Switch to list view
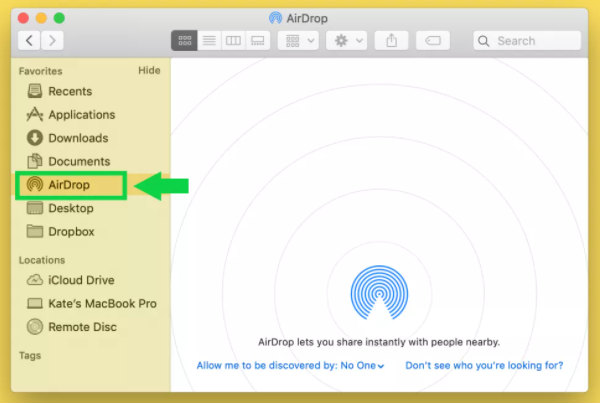Viewport: 600px width, 404px height. [209, 41]
